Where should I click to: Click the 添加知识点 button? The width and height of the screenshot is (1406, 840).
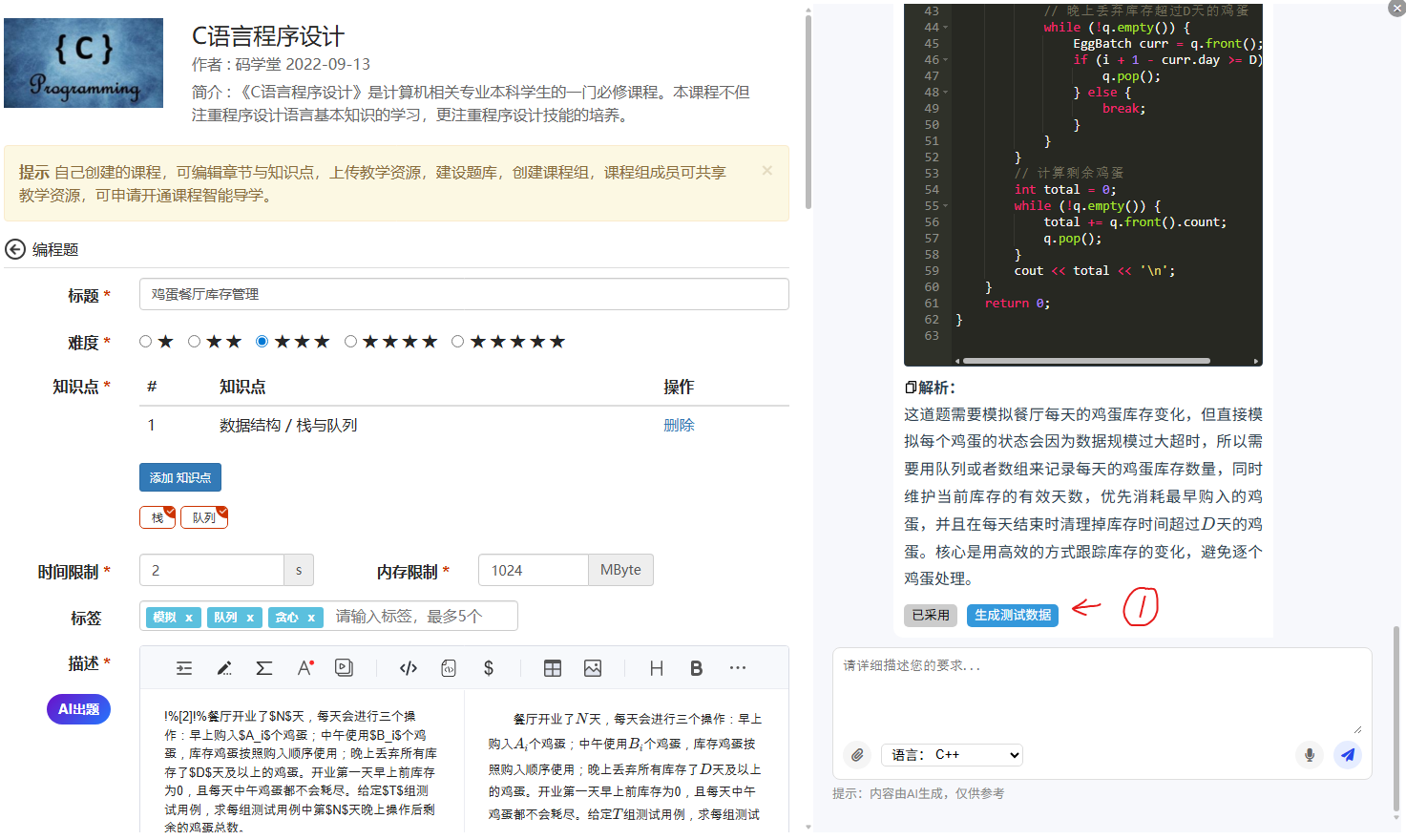tap(180, 477)
